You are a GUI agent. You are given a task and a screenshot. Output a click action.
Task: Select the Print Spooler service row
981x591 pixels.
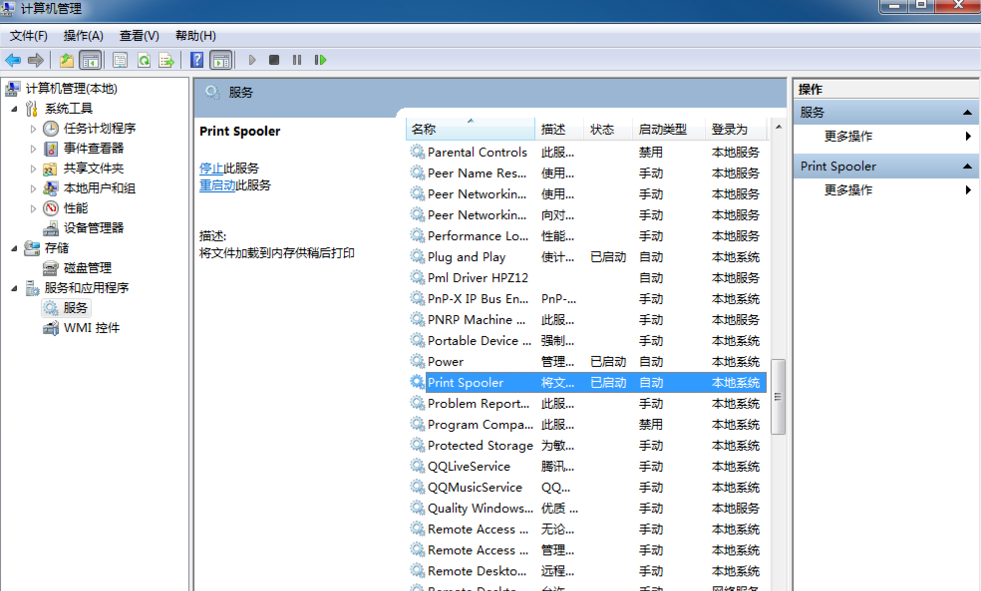pos(587,383)
